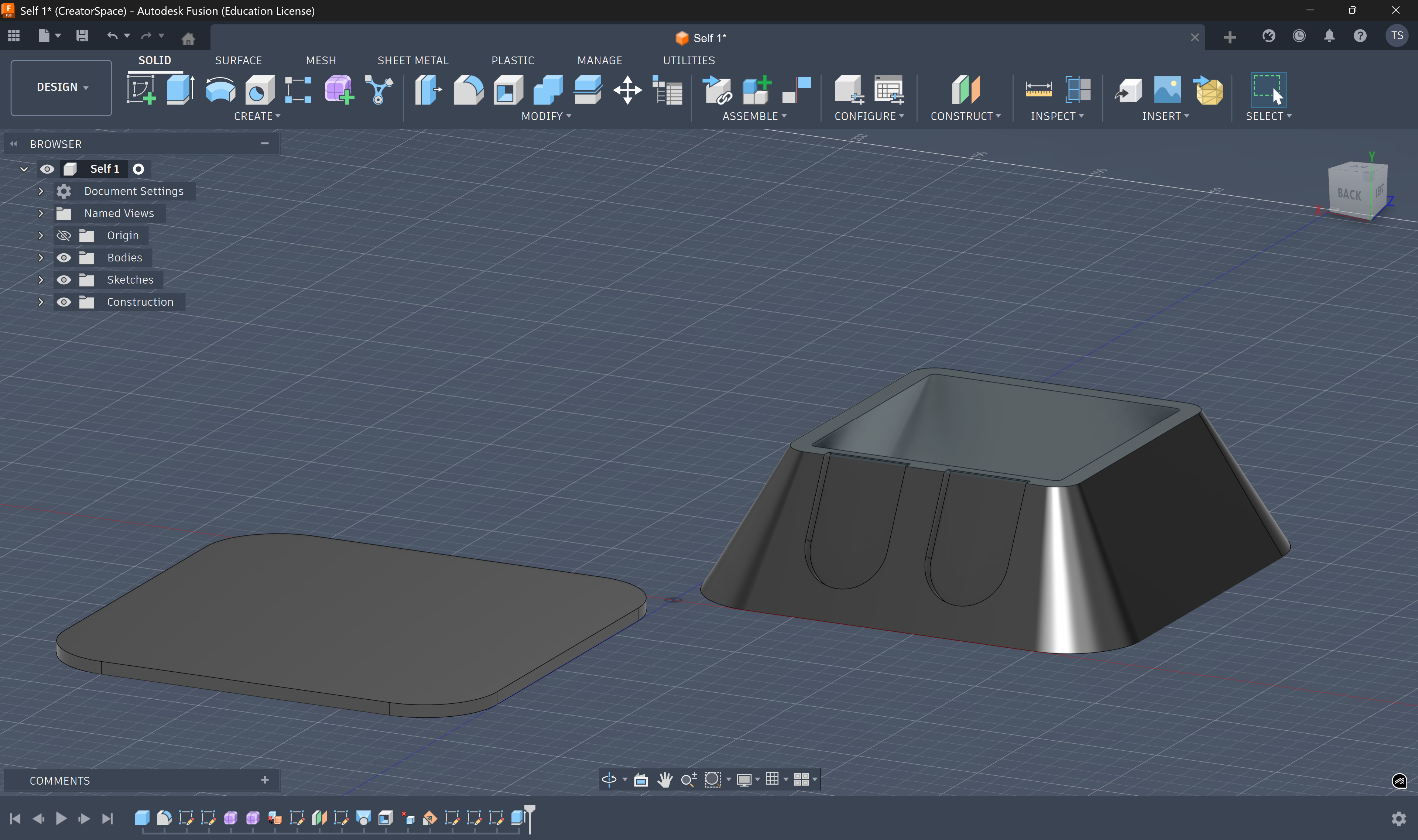
Task: Toggle visibility of Sketches folder
Action: pyautogui.click(x=64, y=280)
